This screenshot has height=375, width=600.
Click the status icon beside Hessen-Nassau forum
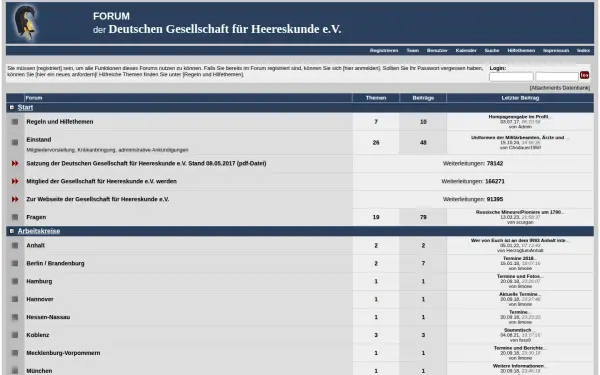pos(15,317)
